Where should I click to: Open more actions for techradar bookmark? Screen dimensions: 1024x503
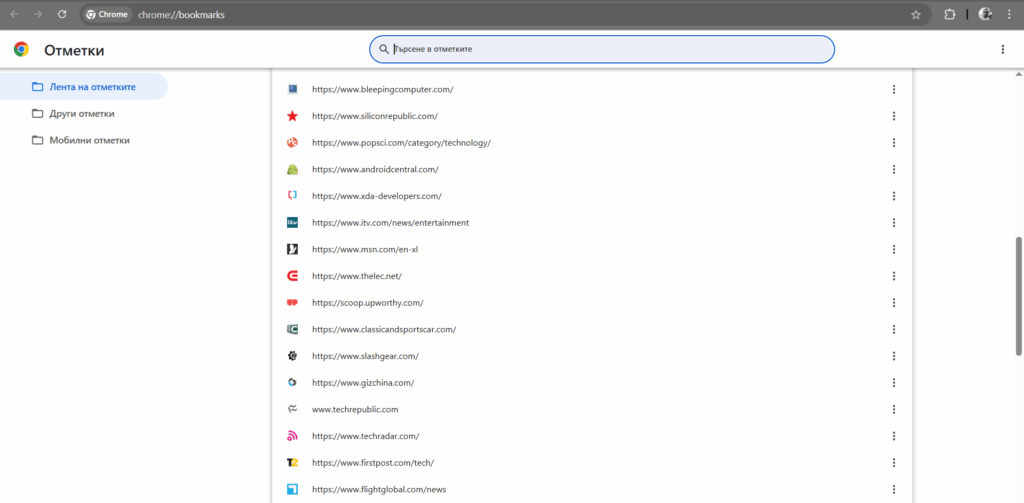tap(894, 436)
